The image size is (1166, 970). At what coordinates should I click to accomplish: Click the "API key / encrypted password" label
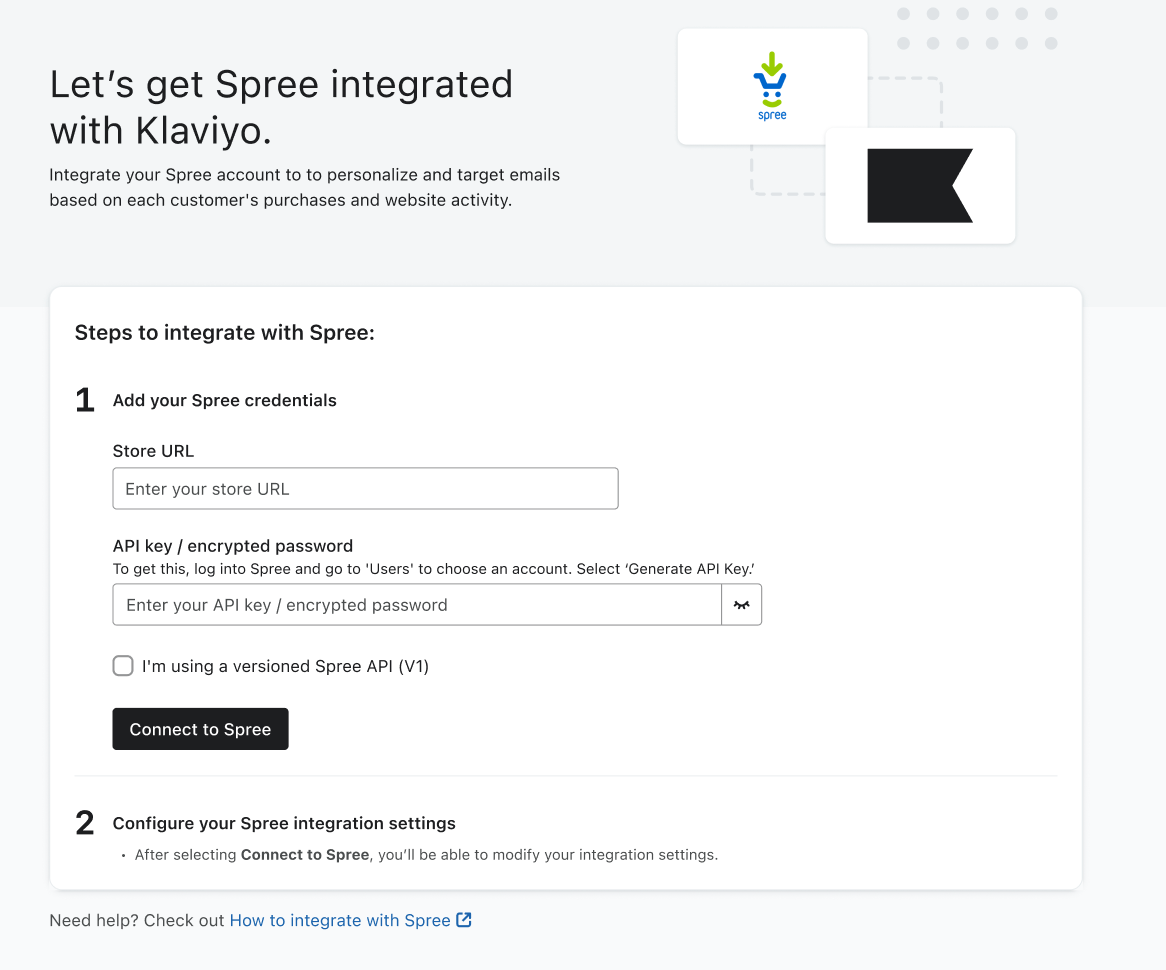pyautogui.click(x=232, y=546)
